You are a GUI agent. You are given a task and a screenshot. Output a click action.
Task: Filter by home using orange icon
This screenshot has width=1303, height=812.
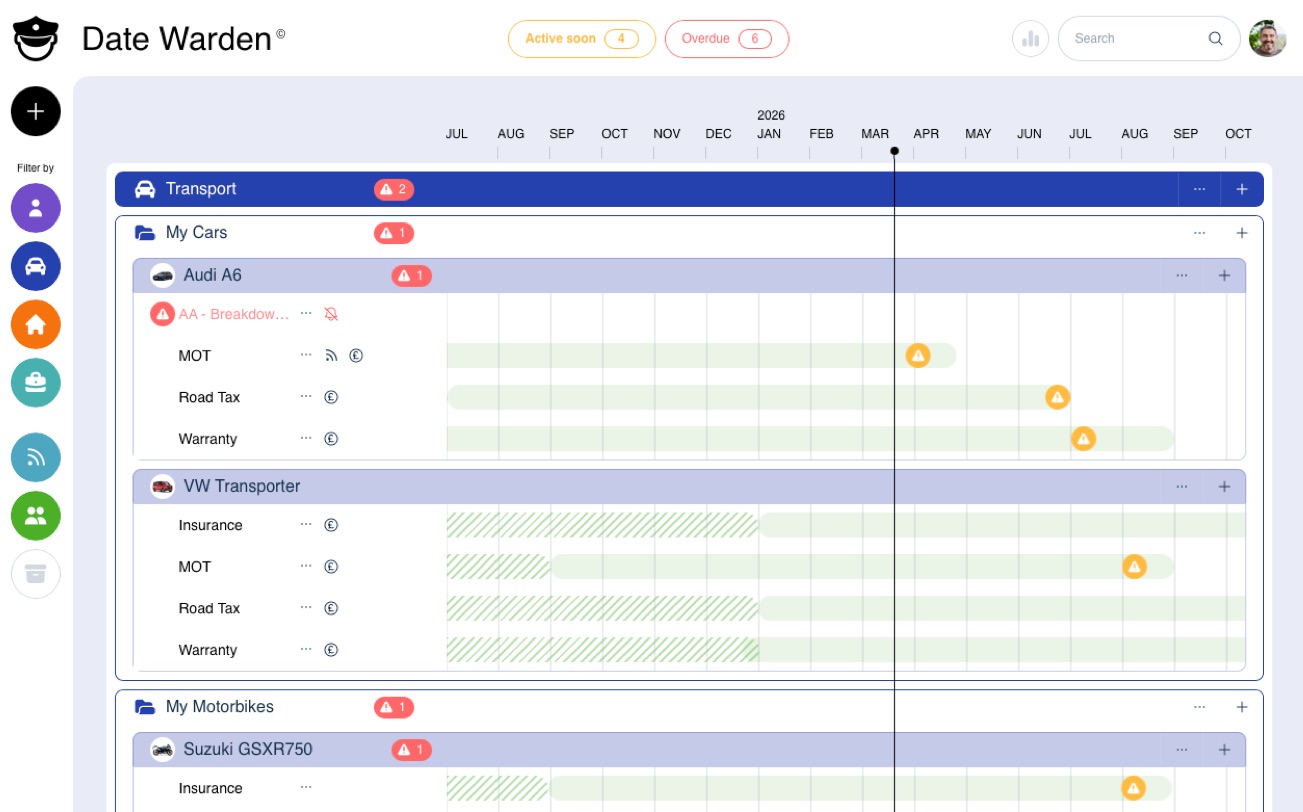point(36,325)
